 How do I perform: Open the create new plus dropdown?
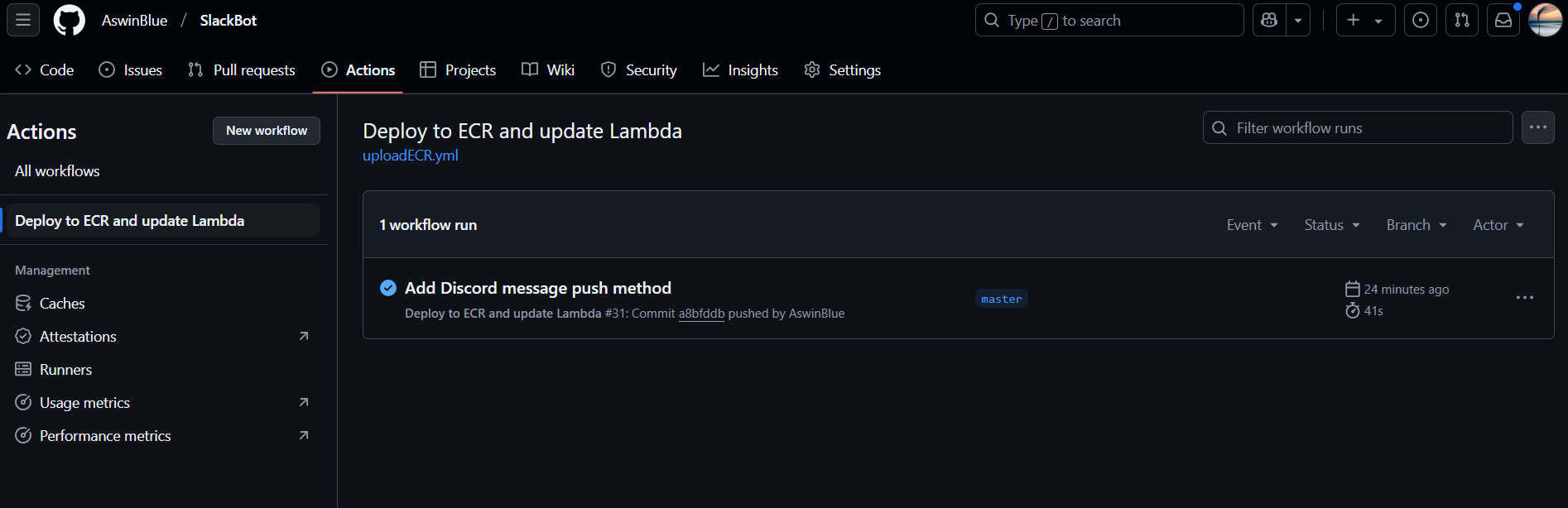pyautogui.click(x=1365, y=20)
